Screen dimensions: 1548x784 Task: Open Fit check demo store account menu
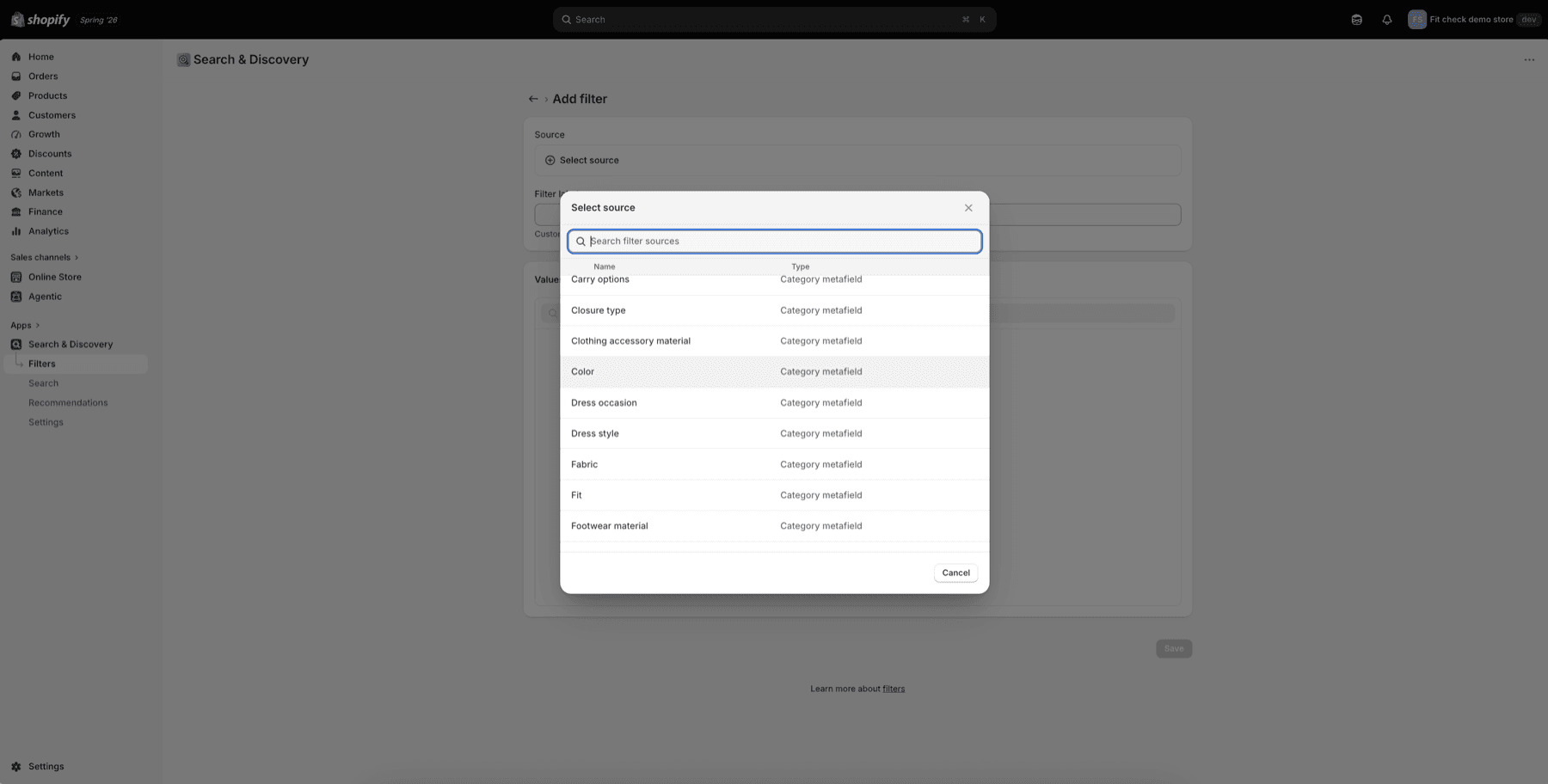click(1474, 19)
